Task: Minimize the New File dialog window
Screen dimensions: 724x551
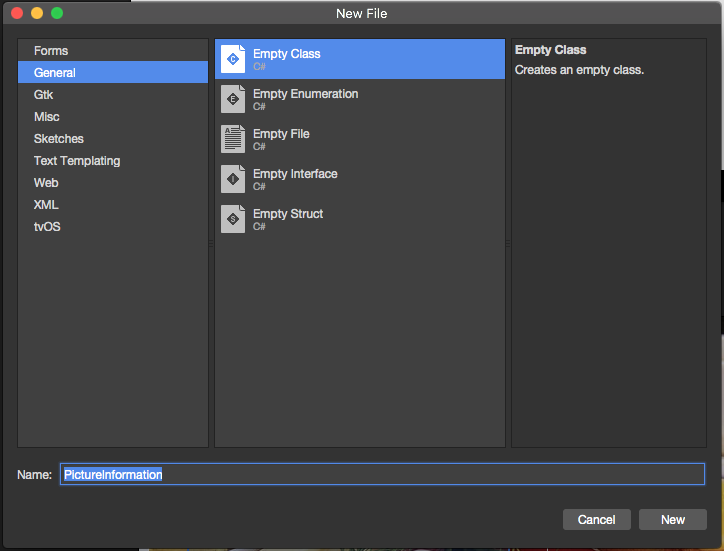Action: point(37,13)
